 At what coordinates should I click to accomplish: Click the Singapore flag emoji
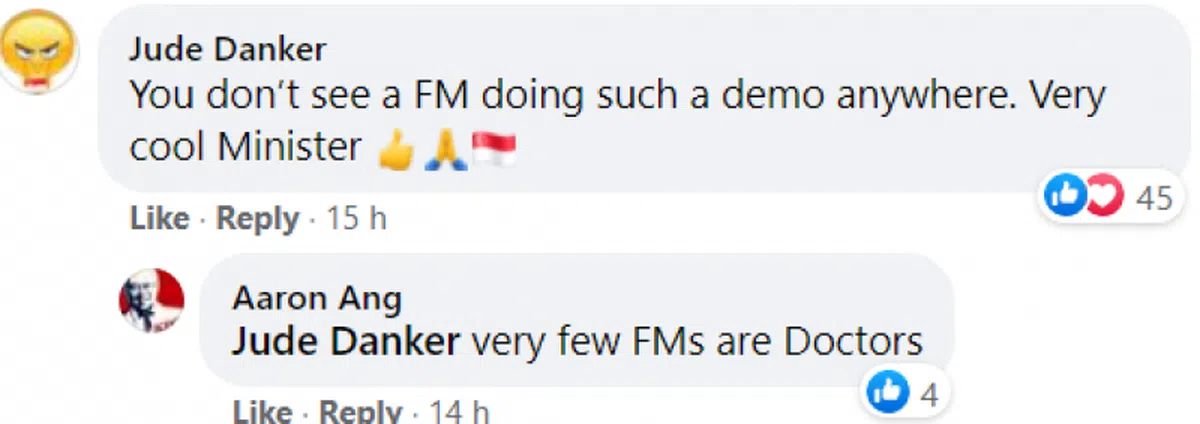pos(492,148)
